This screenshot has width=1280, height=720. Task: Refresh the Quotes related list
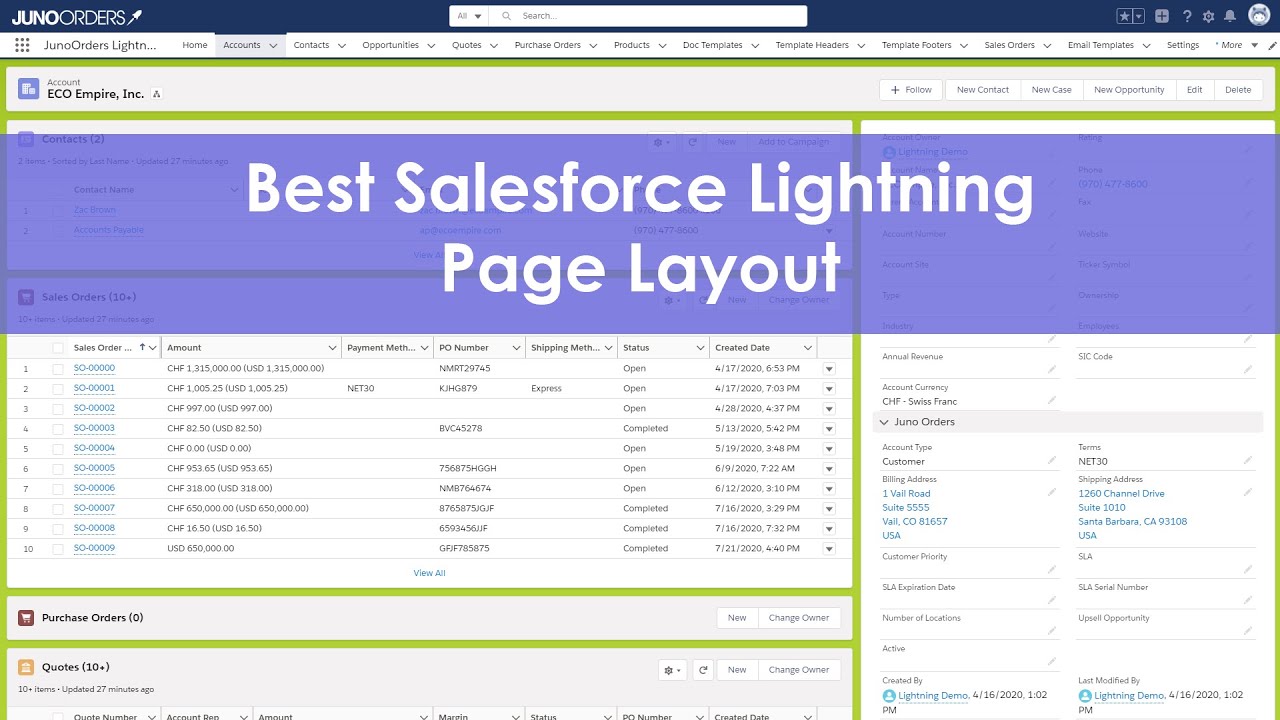[x=703, y=670]
